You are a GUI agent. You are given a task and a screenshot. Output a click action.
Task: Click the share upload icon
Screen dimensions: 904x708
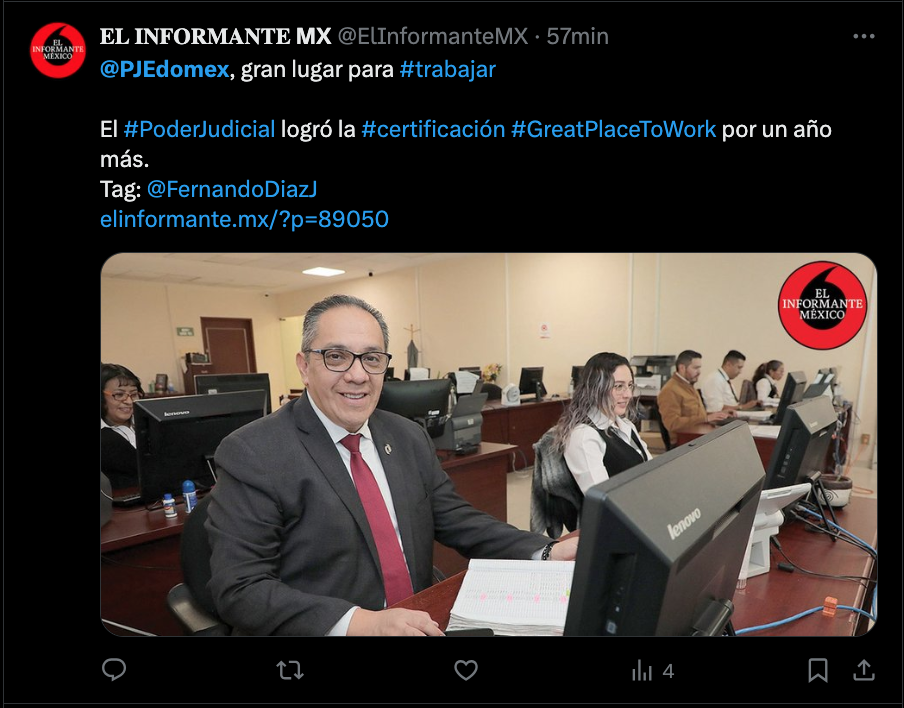864,670
